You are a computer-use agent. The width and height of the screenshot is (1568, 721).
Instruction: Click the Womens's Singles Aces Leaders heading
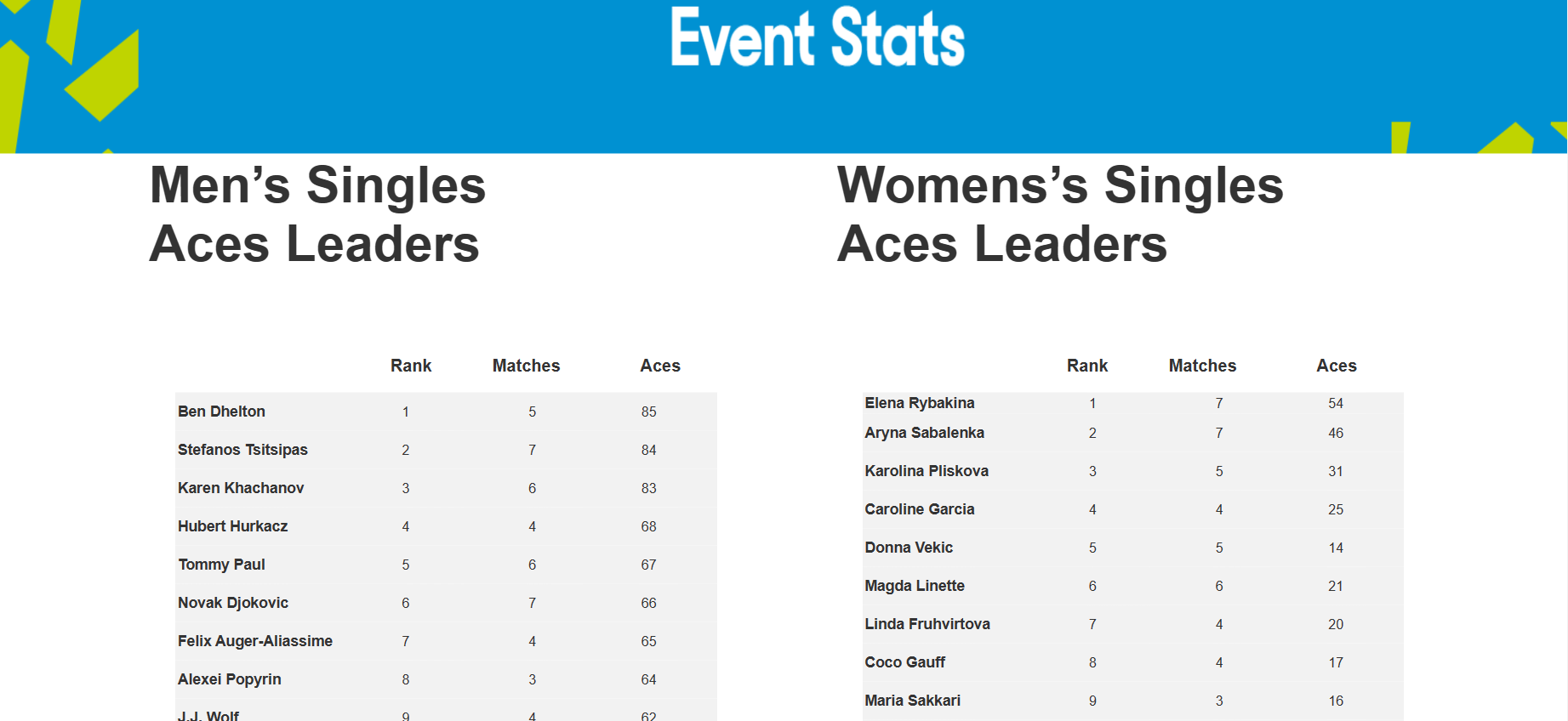(1060, 214)
